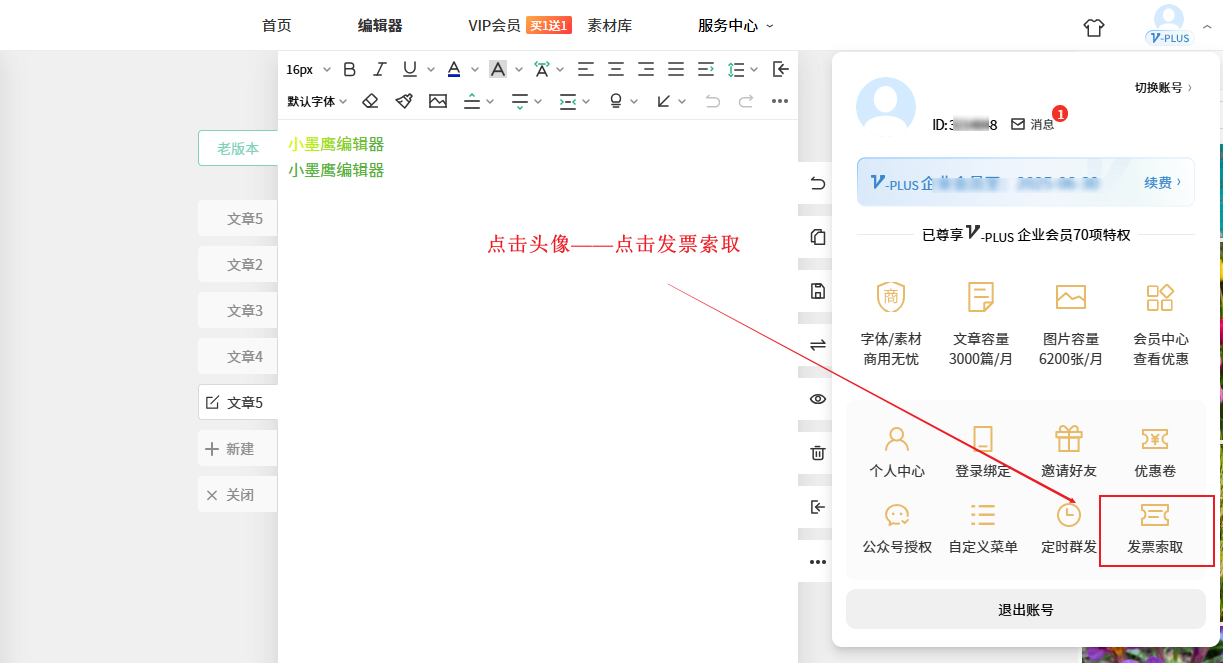Toggle italic formatting
The height and width of the screenshot is (663, 1223).
(x=379, y=69)
